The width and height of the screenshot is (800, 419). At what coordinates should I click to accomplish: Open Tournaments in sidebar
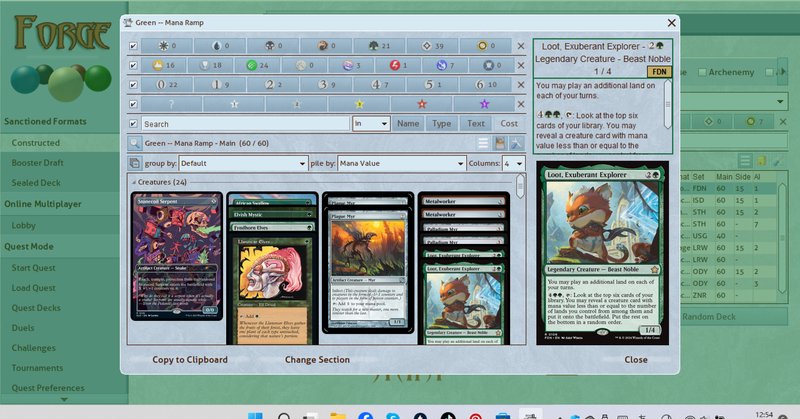pos(37,368)
